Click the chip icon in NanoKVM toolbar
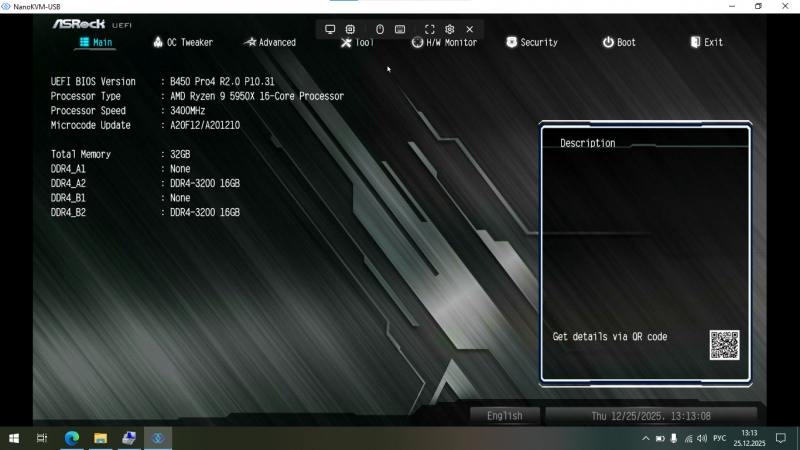800x450 pixels. point(350,30)
